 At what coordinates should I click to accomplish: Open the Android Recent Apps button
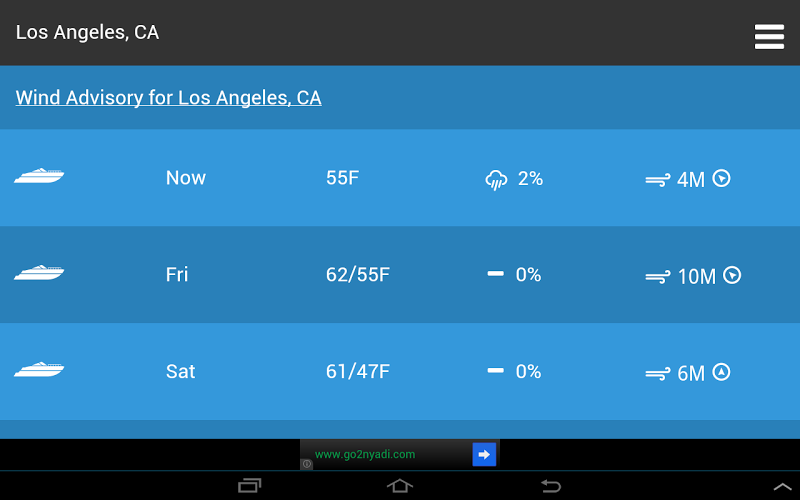coord(250,486)
